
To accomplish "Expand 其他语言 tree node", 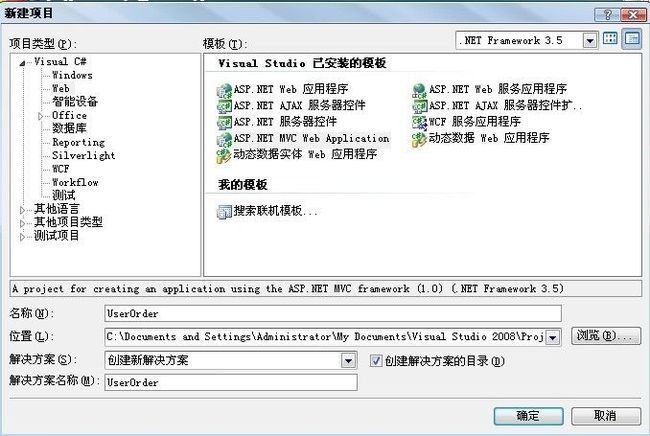I will 22,210.
